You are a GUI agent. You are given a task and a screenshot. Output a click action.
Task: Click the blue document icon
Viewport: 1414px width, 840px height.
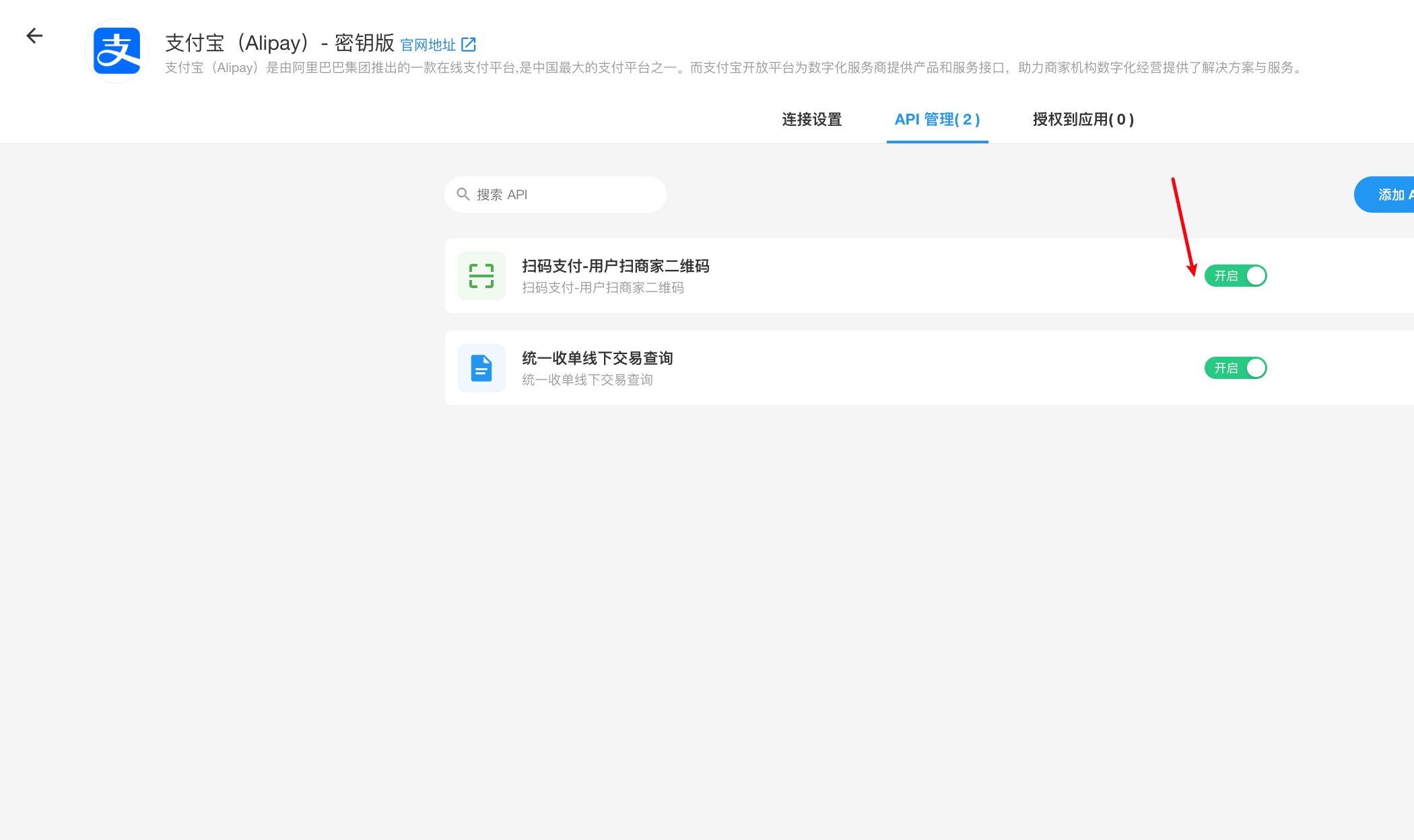click(481, 368)
